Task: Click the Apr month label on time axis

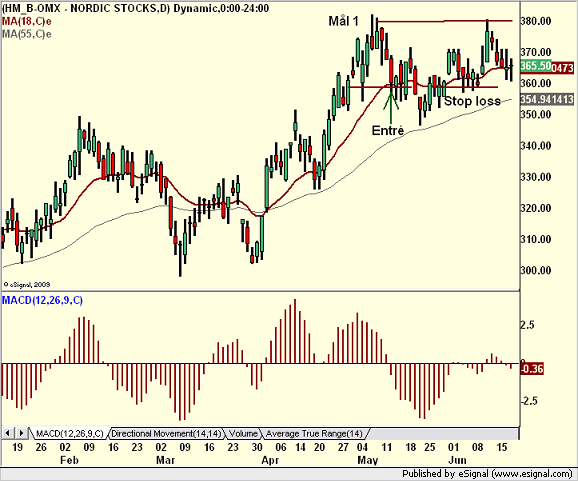Action: 270,460
